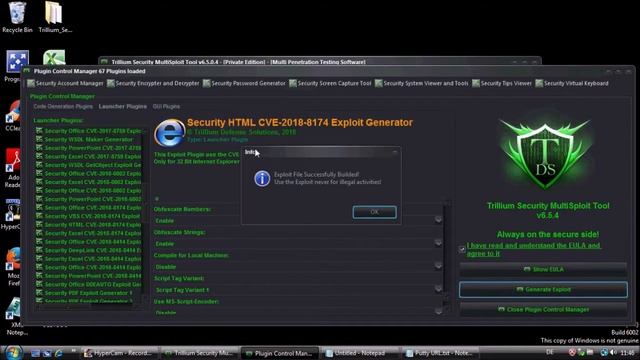640x360 pixels.
Task: Open Security System Viewer and Tools
Action: click(x=422, y=83)
